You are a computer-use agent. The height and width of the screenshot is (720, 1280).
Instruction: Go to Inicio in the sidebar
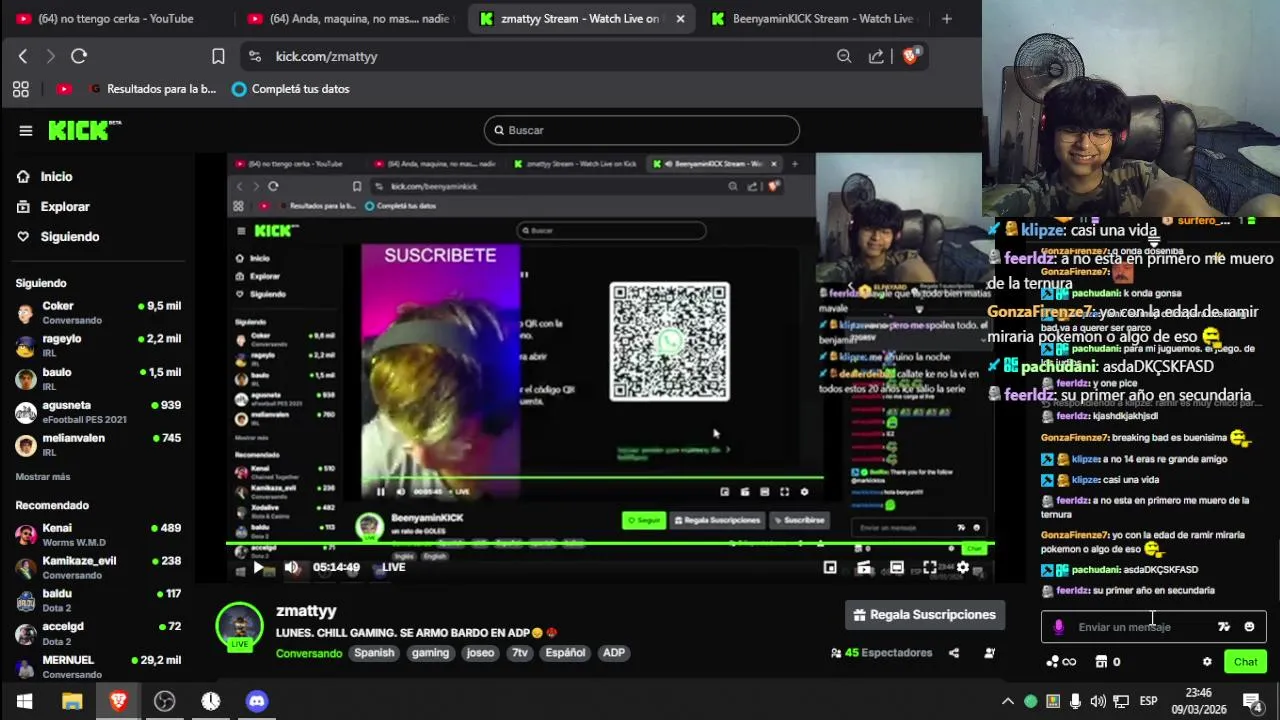pos(45,176)
